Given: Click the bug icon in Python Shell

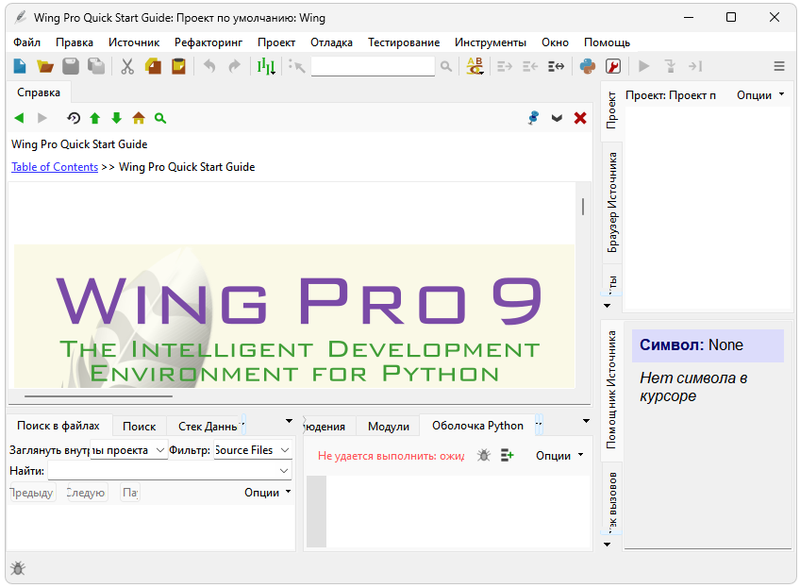Looking at the screenshot, I should click(x=483, y=455).
